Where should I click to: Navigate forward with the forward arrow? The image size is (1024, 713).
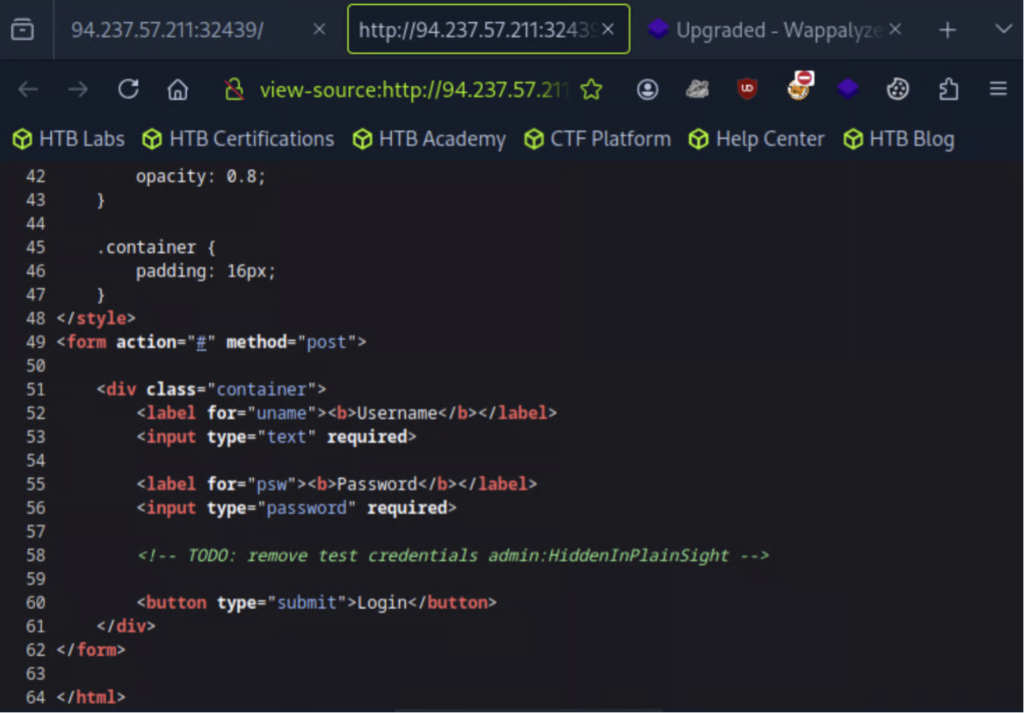78,89
